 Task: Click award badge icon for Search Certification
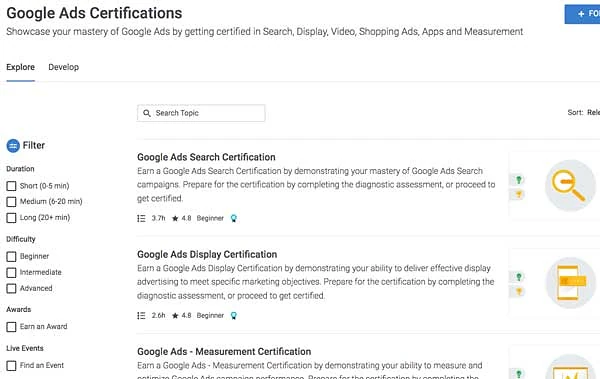click(x=233, y=218)
